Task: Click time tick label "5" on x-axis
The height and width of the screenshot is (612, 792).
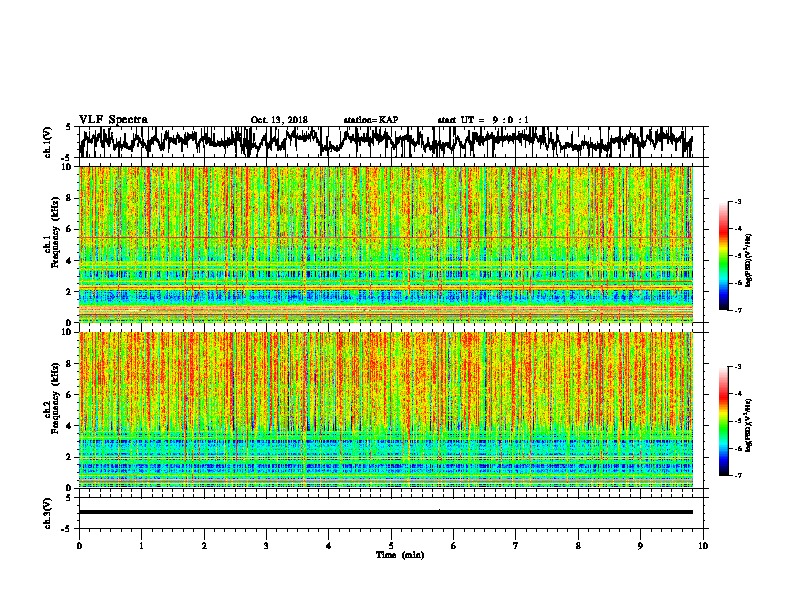Action: pyautogui.click(x=391, y=546)
